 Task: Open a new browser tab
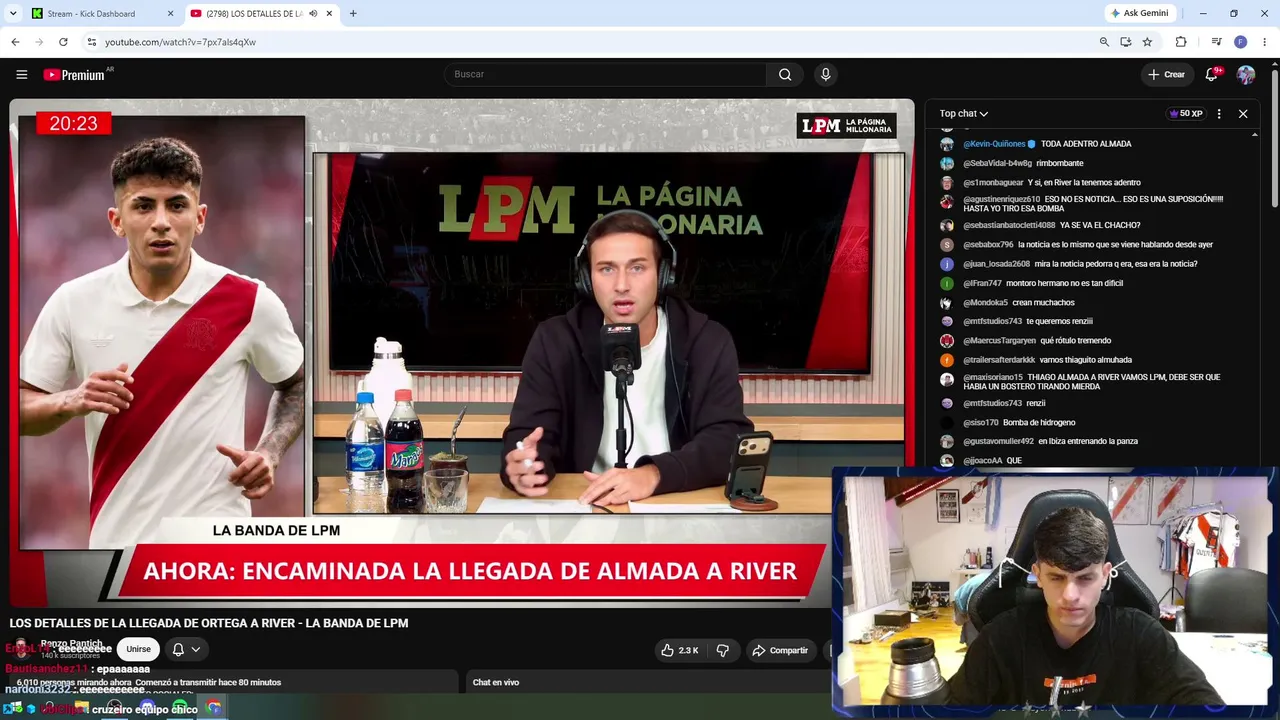tap(353, 14)
